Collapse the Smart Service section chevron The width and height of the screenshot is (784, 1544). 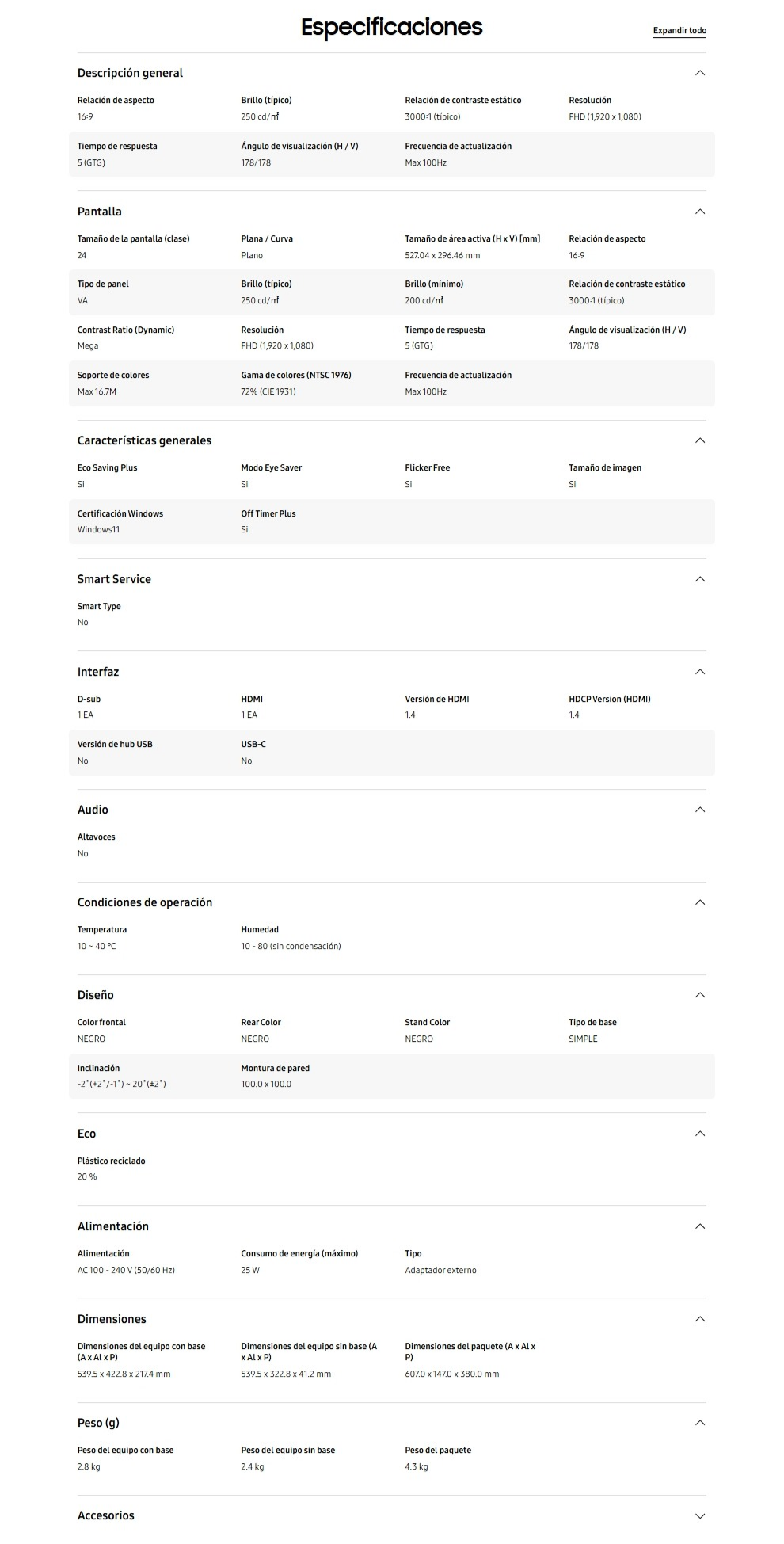pos(699,579)
